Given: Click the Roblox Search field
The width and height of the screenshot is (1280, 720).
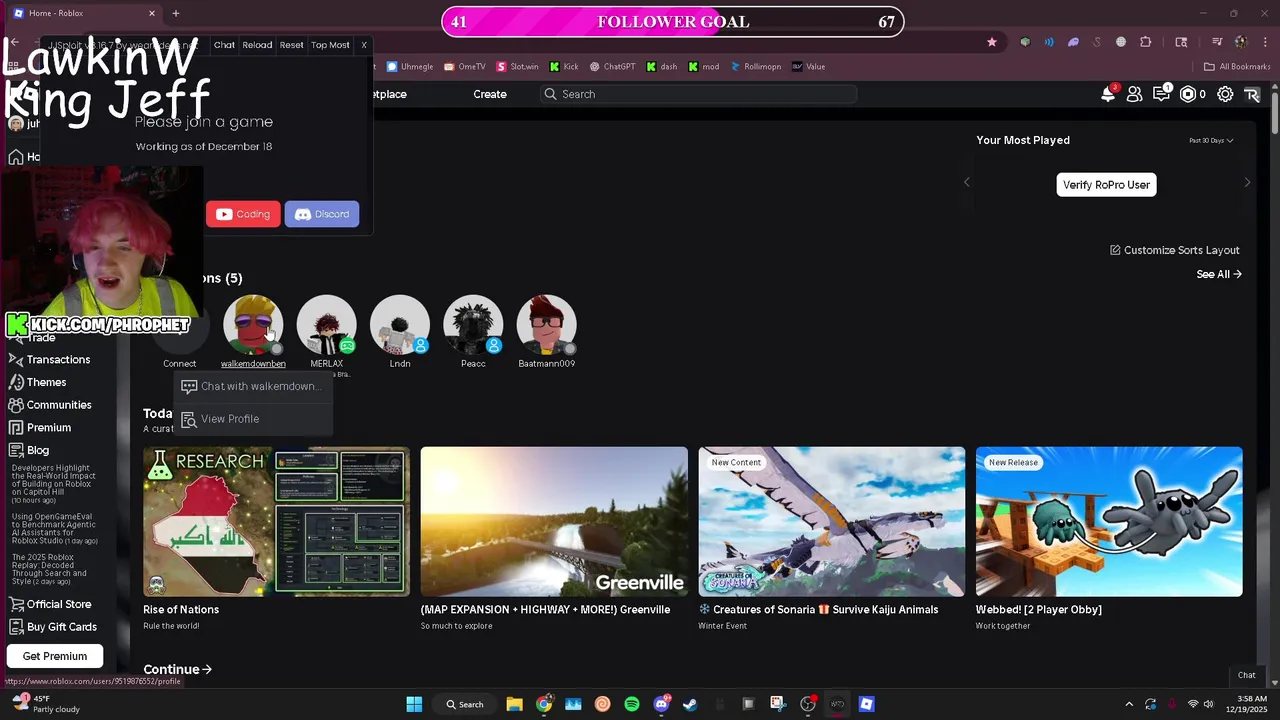Looking at the screenshot, I should 699,94.
